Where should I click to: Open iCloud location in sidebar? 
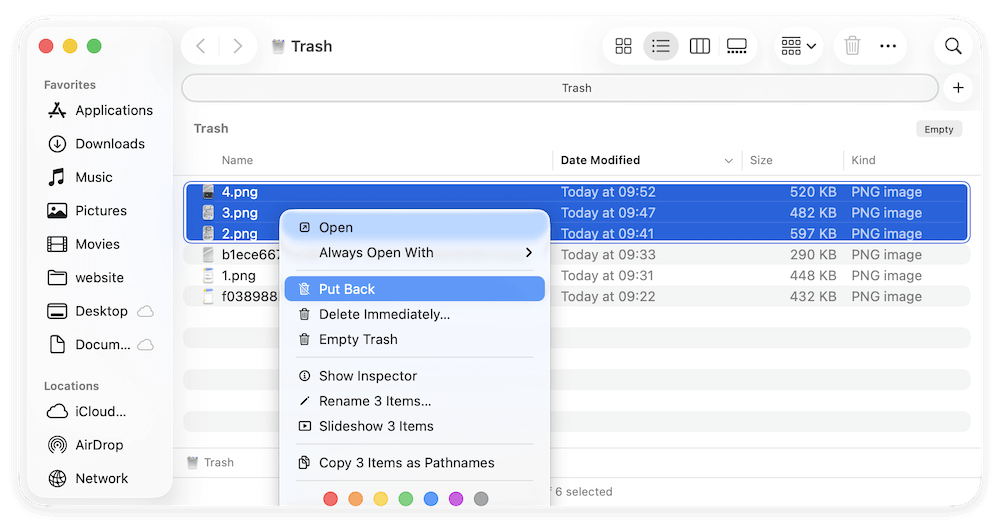(x=87, y=411)
